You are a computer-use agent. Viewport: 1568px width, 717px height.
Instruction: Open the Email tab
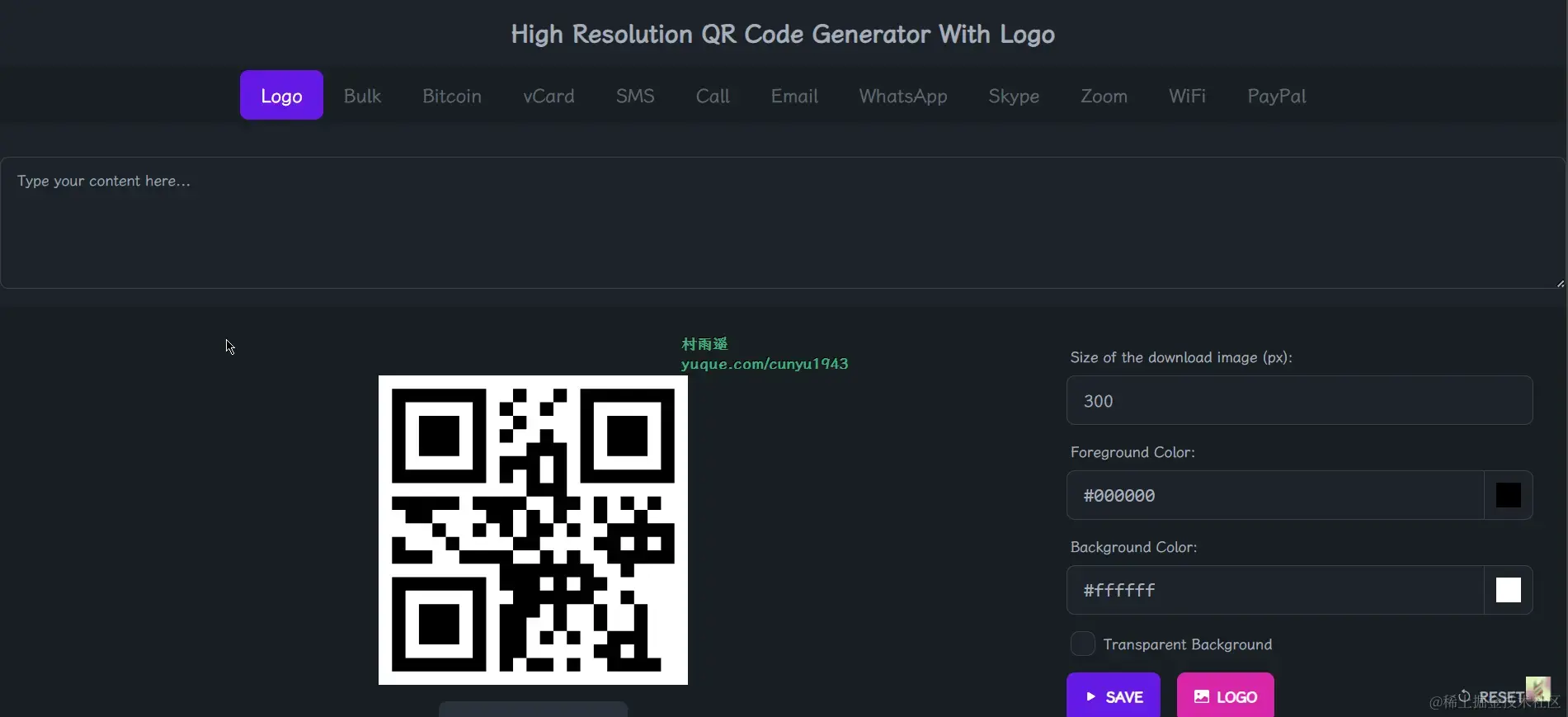(x=794, y=96)
